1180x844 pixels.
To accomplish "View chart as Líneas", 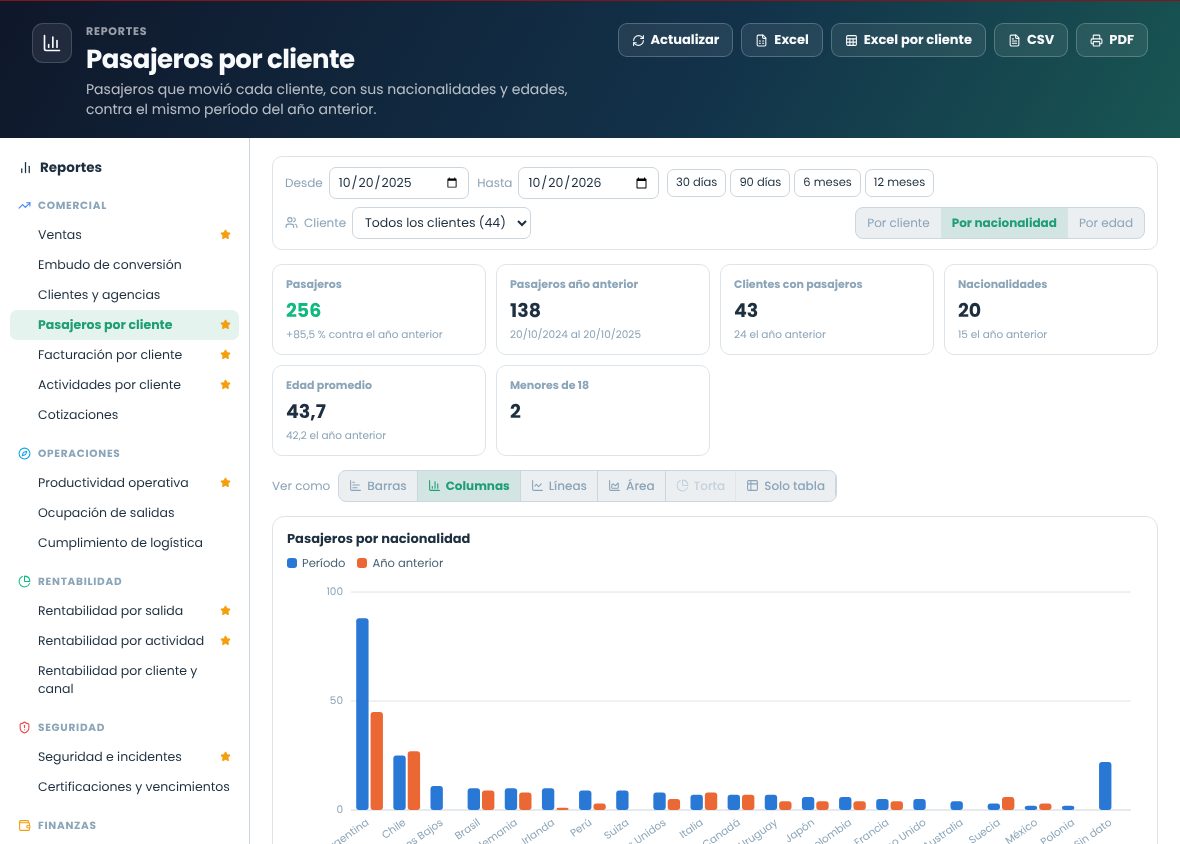I will tap(558, 486).
